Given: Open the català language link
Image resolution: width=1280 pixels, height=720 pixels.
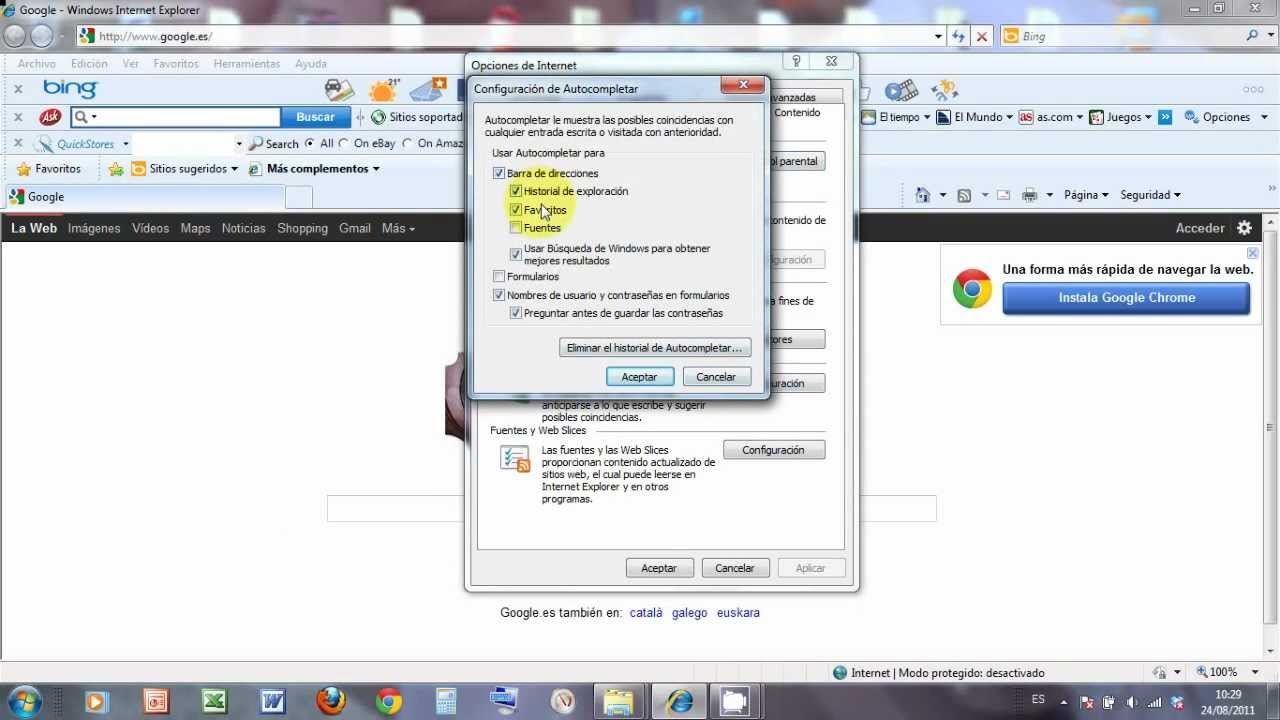Looking at the screenshot, I should coord(646,613).
